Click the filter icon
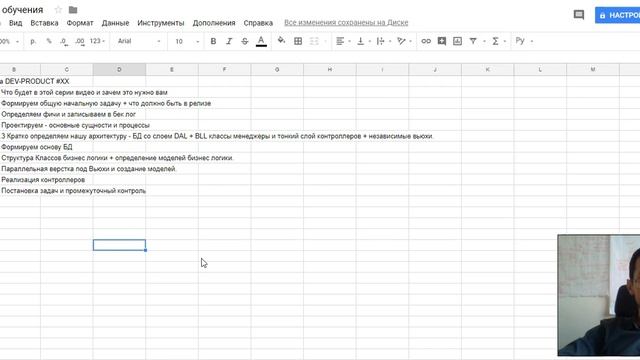This screenshot has height=360, width=640. (473, 41)
